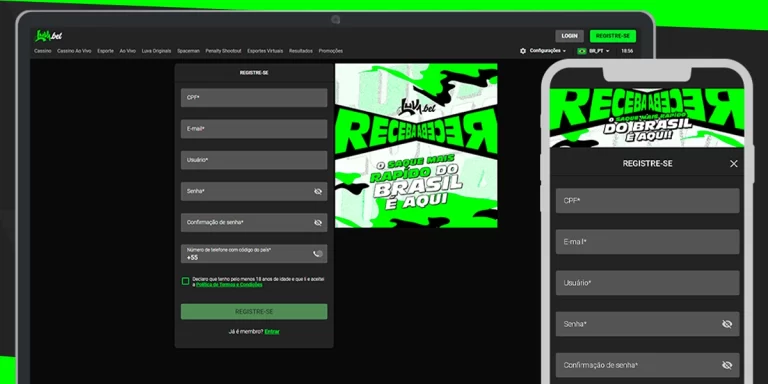Open the Cassino Ao Vivo menu item

point(74,51)
